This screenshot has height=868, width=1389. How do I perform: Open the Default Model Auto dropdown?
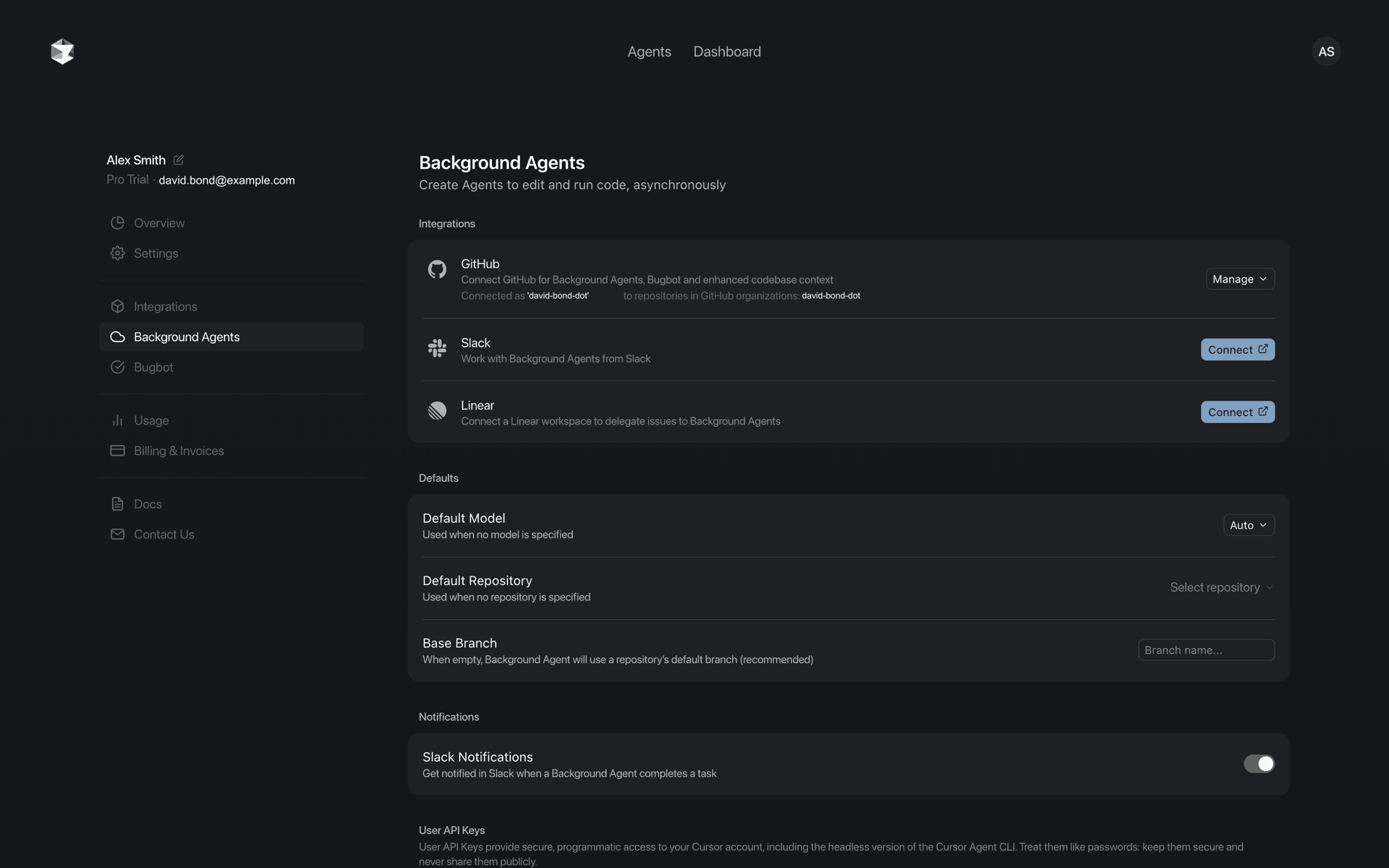pyautogui.click(x=1249, y=525)
